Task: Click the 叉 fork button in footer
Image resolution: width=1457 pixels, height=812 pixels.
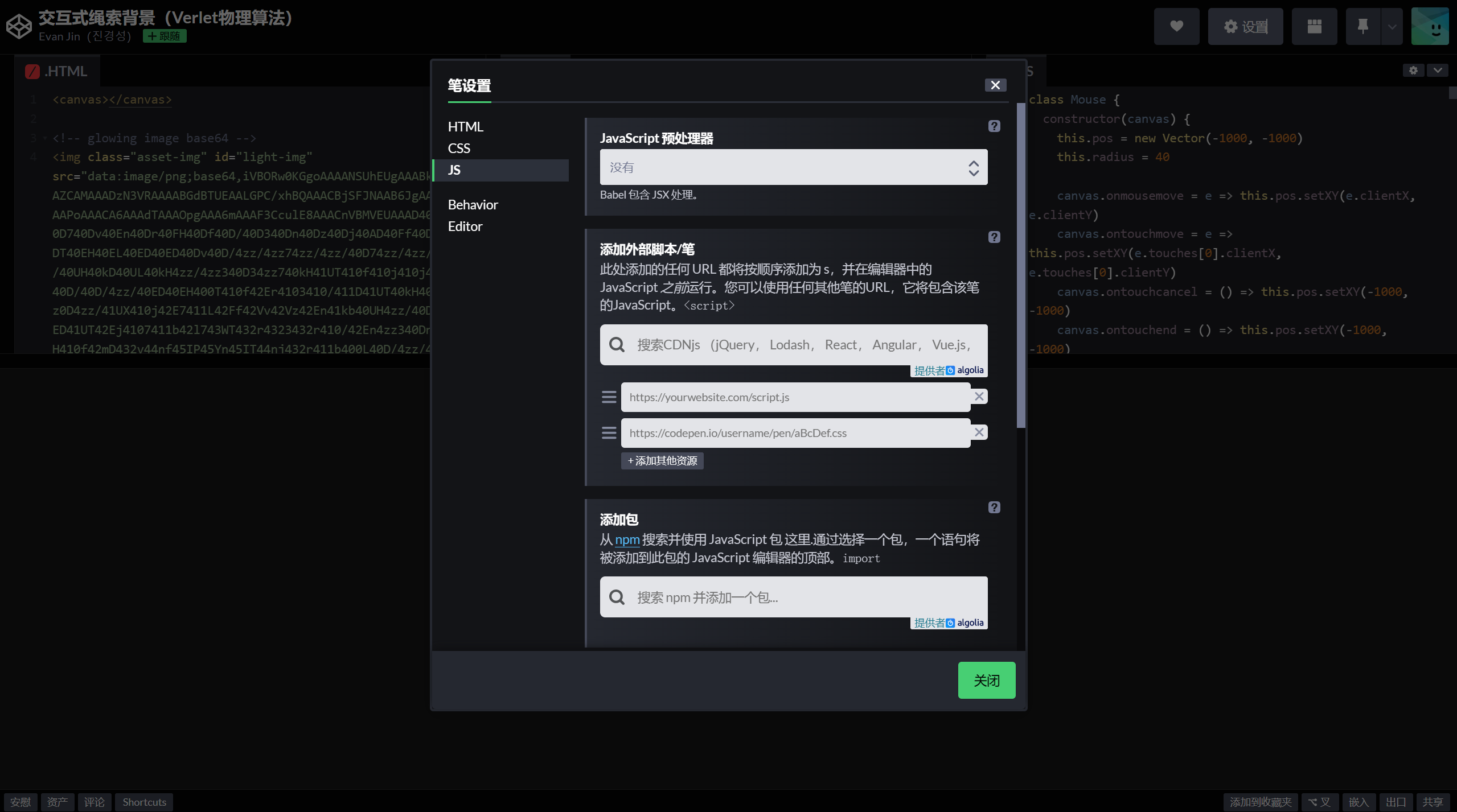Action: (1319, 802)
